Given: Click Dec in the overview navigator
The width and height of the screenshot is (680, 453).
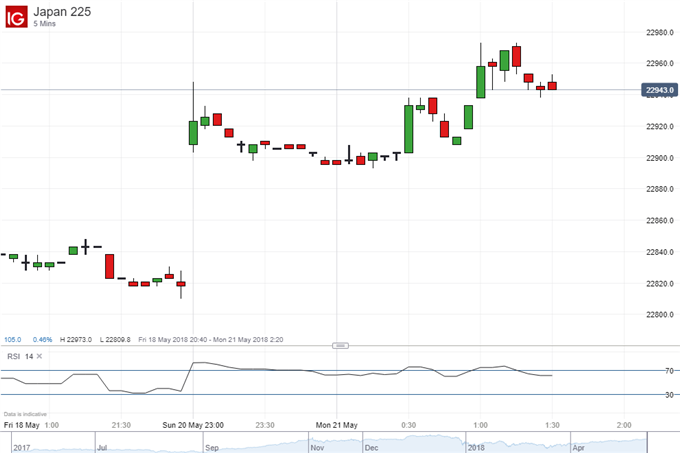Looking at the screenshot, I should click(x=372, y=448).
